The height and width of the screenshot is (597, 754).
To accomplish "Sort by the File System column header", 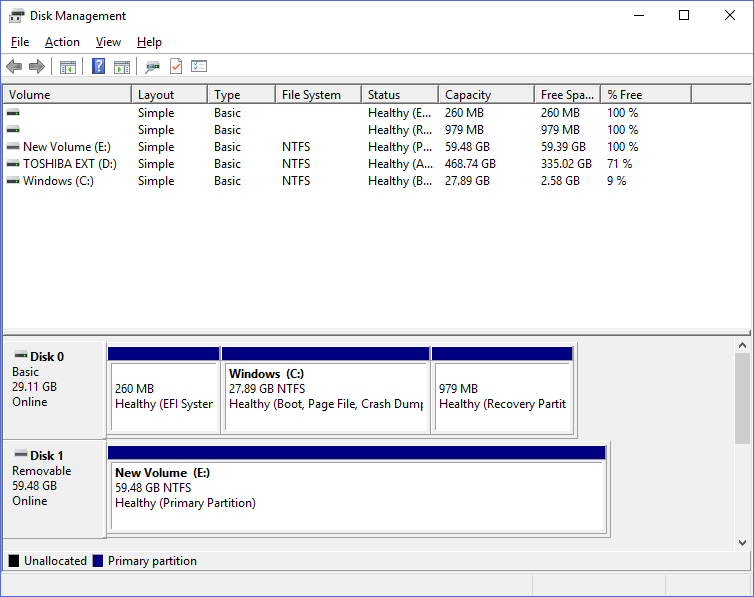I will [316, 95].
